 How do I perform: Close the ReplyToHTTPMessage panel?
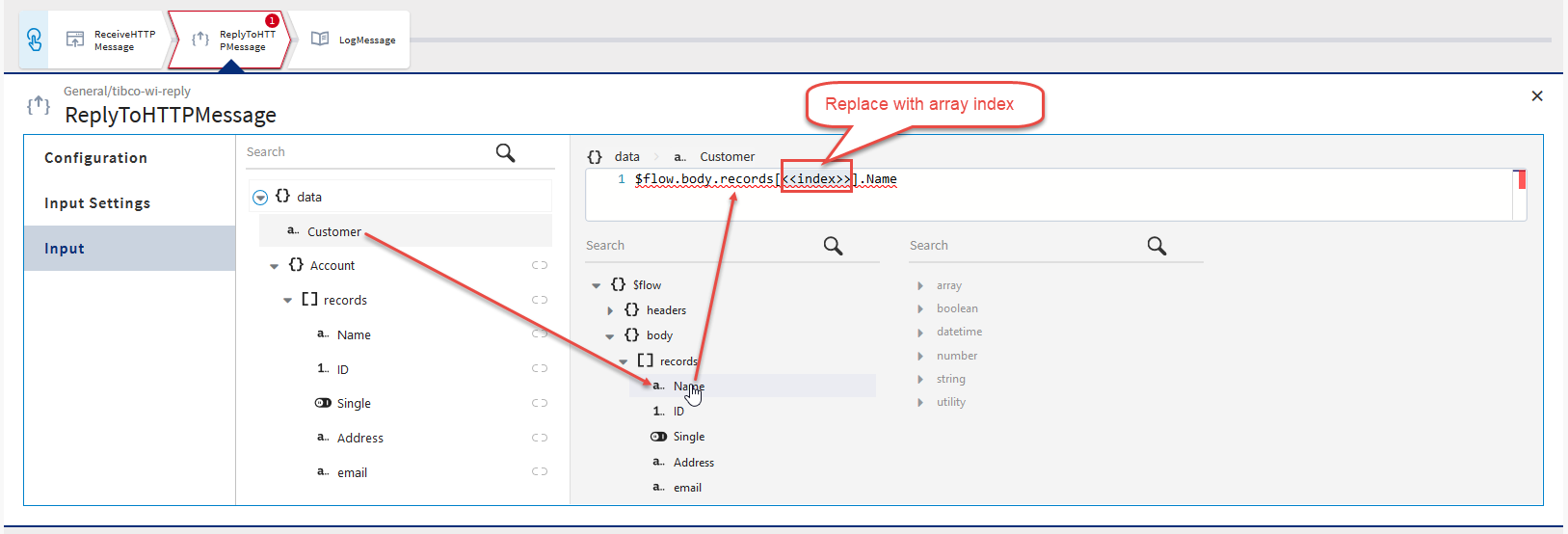point(1537,95)
